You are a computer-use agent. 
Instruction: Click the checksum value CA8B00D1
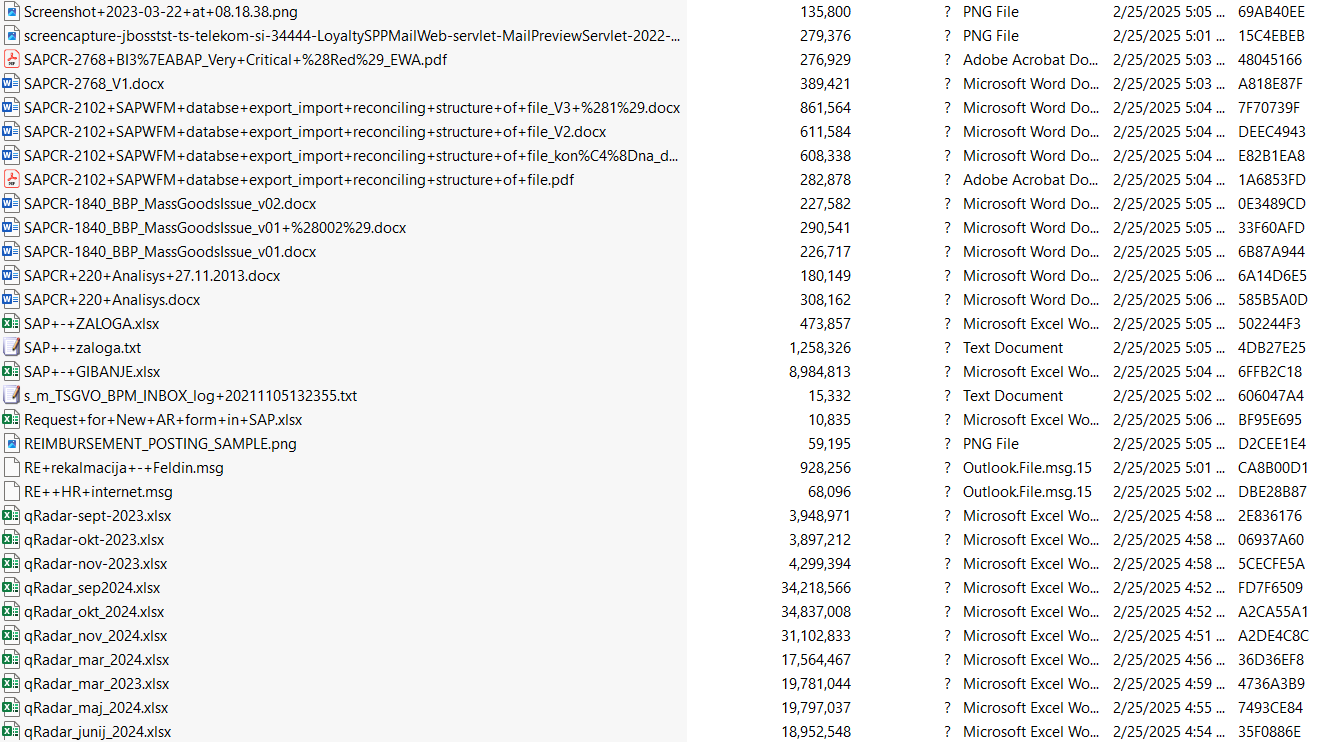[x=1273, y=468]
